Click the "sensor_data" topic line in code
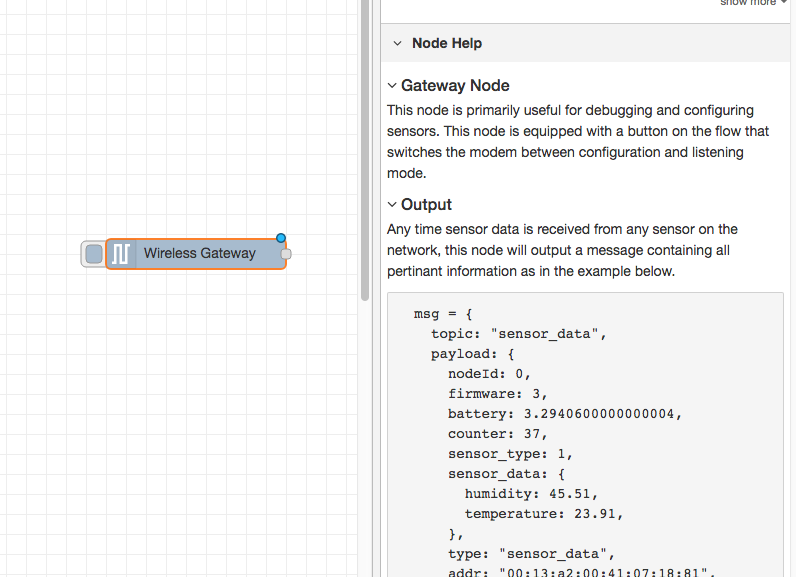The height and width of the screenshot is (577, 796). pyautogui.click(x=519, y=333)
